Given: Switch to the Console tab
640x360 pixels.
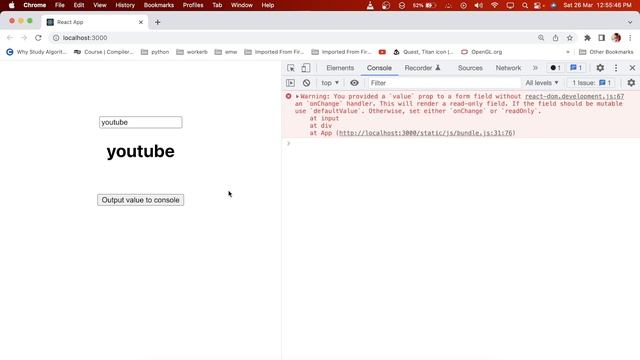Looking at the screenshot, I should coord(379,68).
